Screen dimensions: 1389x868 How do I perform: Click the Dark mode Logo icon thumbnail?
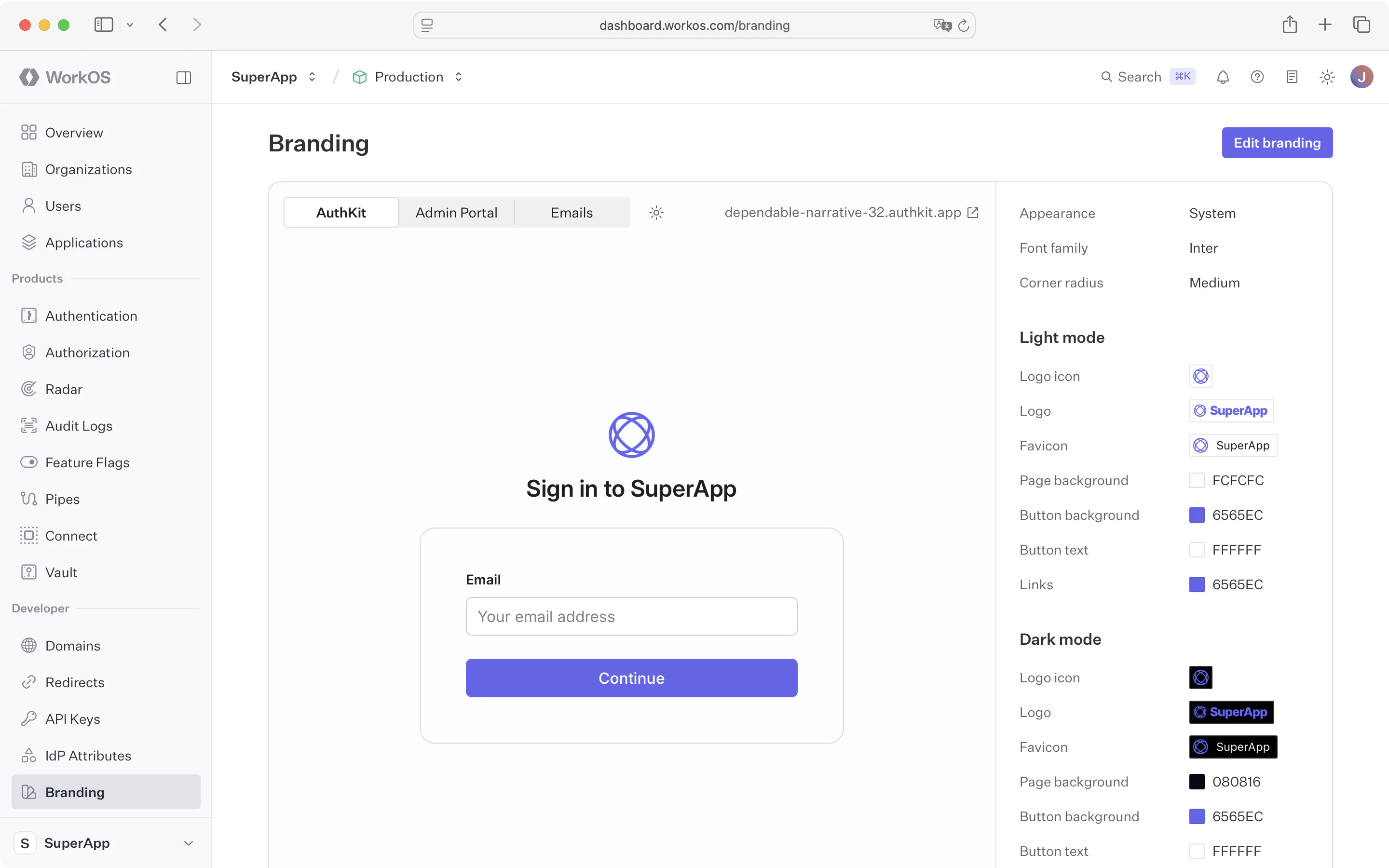click(x=1200, y=678)
